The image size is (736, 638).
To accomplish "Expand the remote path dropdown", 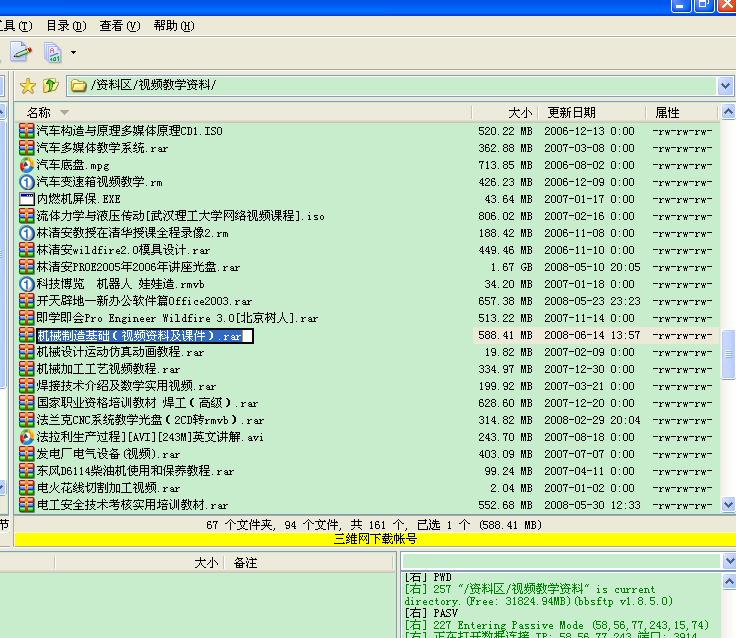I will tap(725, 85).
